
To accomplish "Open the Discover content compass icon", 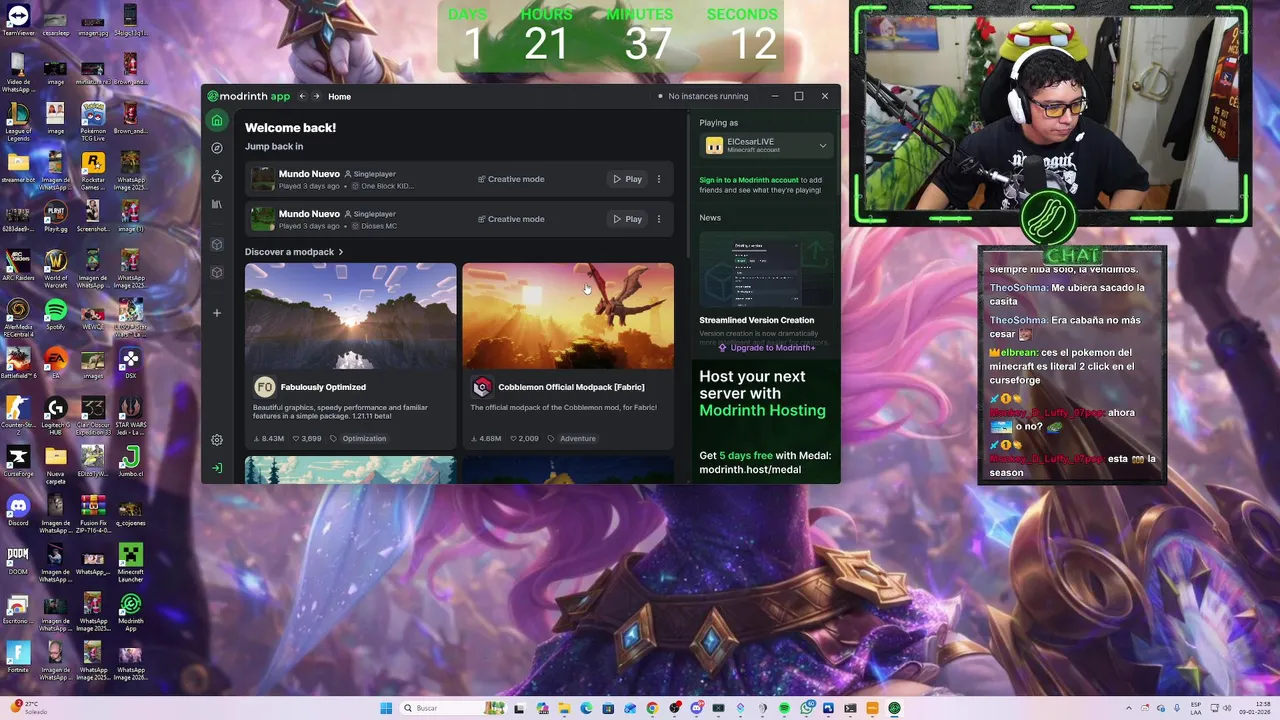I will [217, 148].
